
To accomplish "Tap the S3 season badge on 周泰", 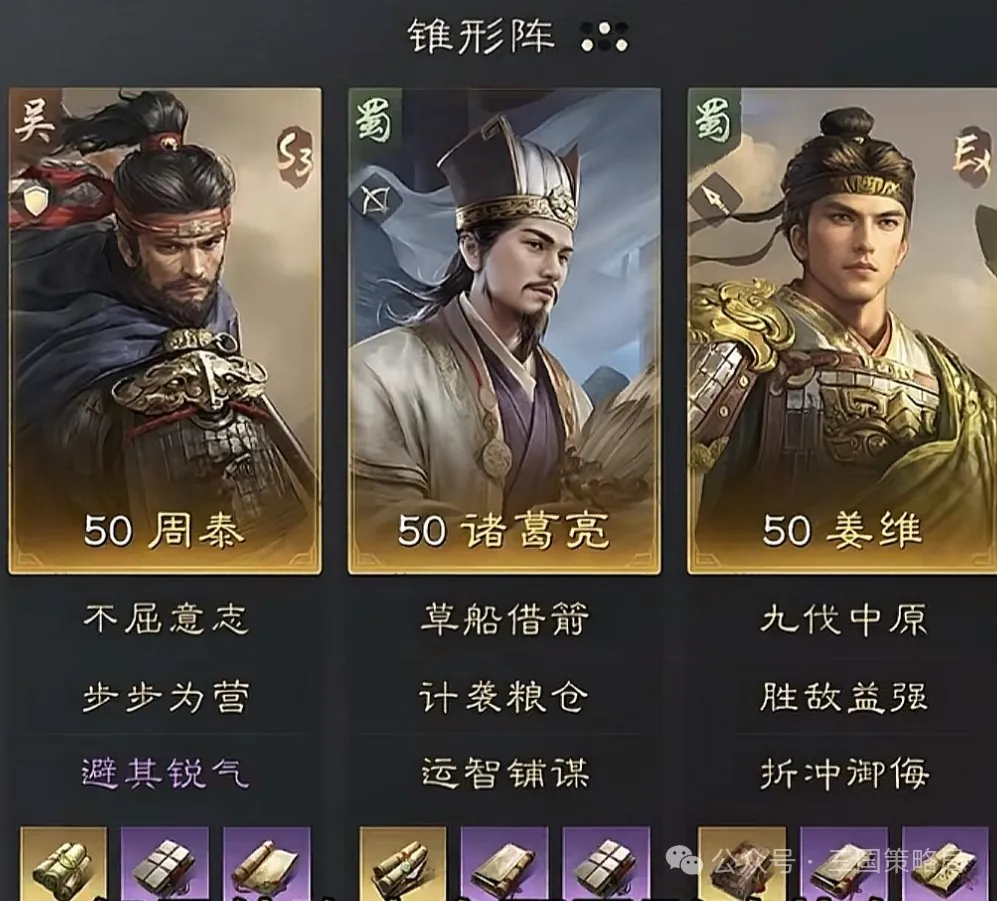I will [x=295, y=158].
